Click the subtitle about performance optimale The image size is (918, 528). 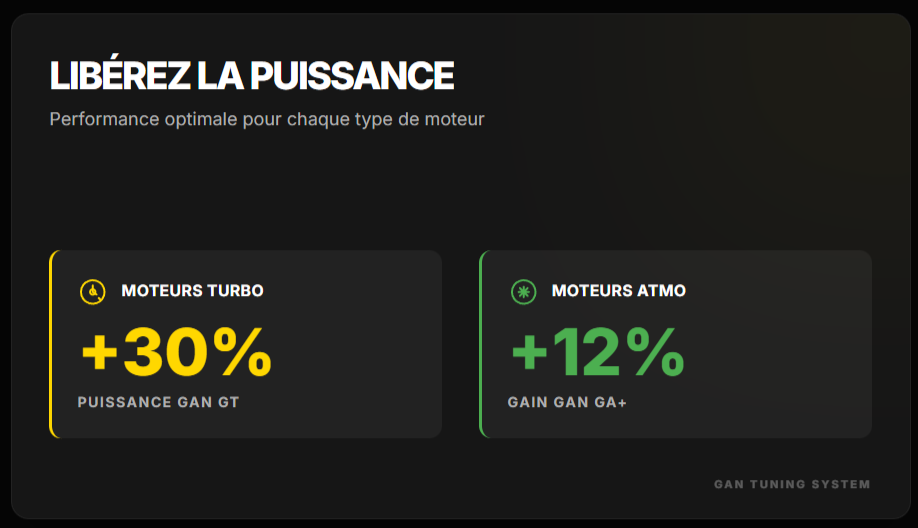point(267,119)
